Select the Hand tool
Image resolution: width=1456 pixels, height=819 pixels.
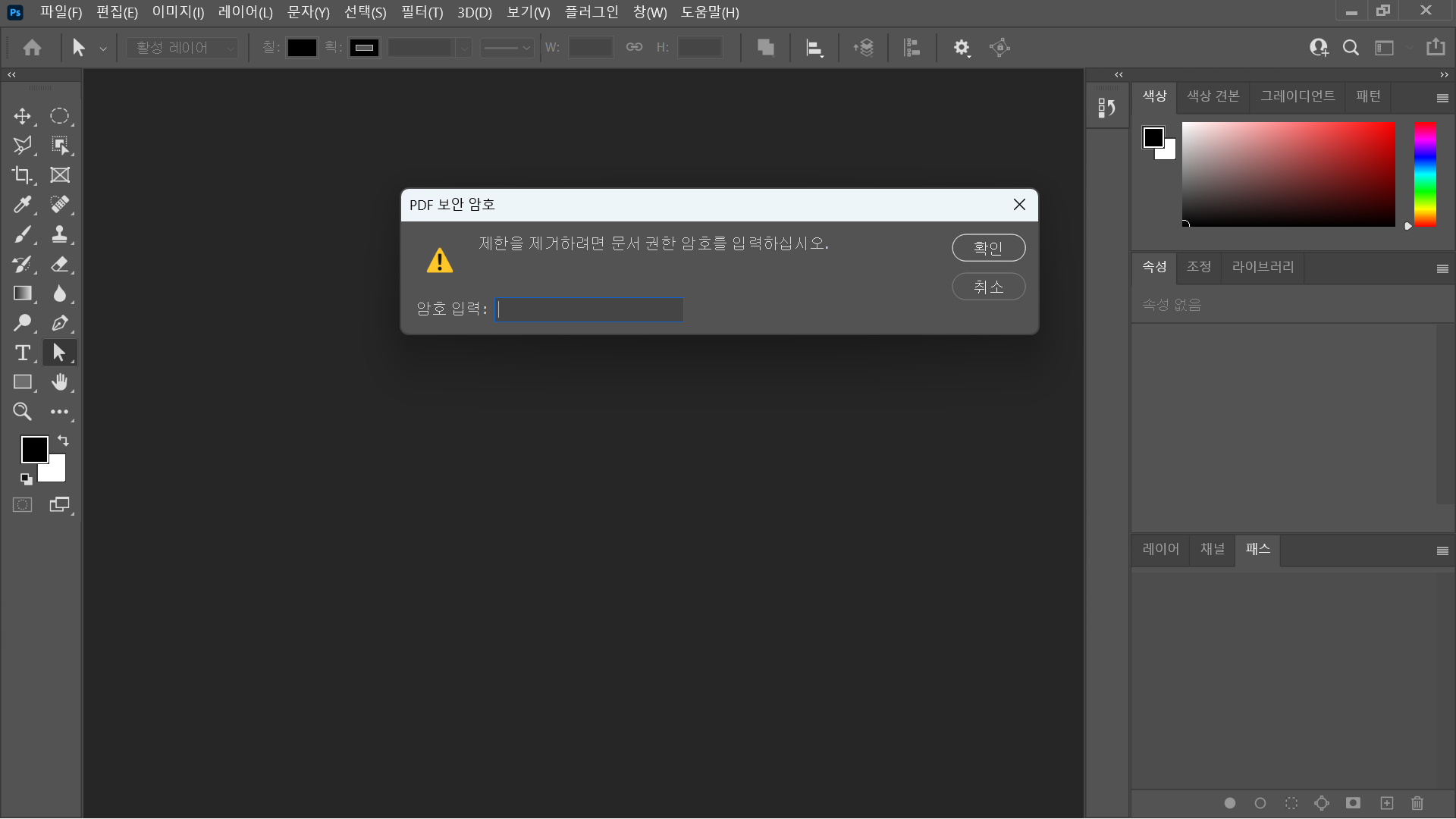[x=59, y=382]
